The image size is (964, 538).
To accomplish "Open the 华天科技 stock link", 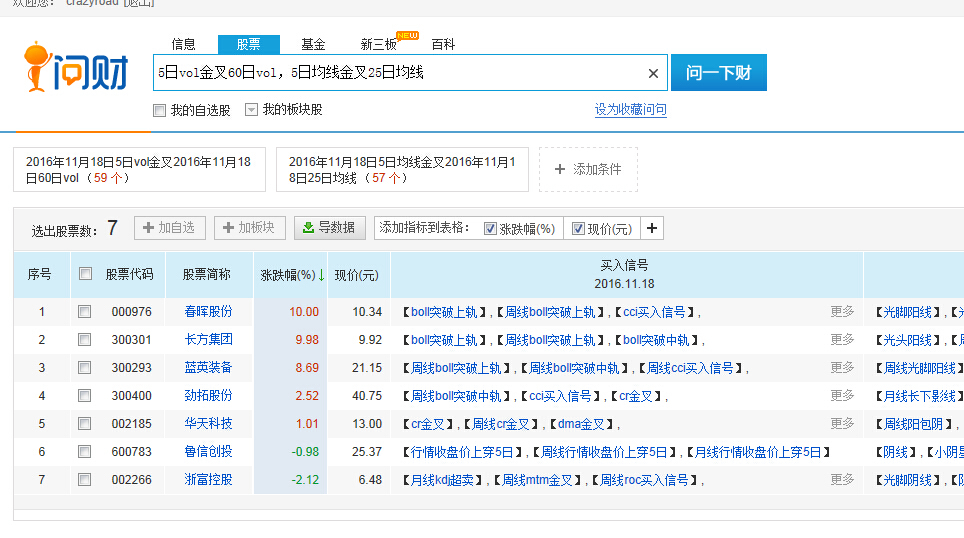I will [x=208, y=423].
